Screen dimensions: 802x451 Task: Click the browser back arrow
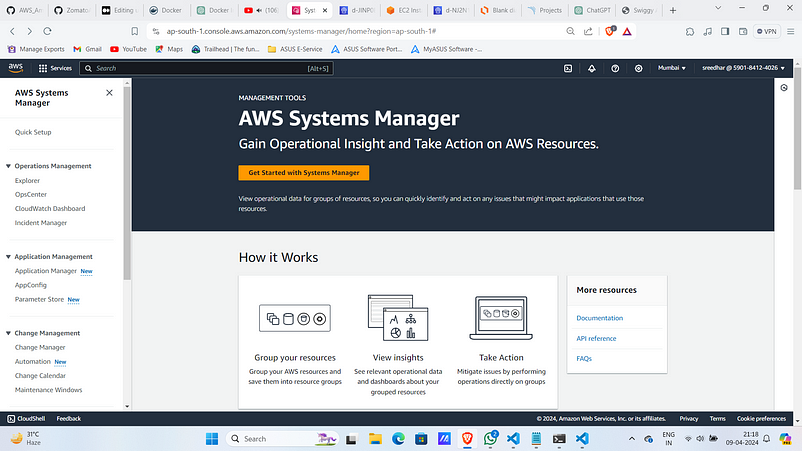point(12,31)
